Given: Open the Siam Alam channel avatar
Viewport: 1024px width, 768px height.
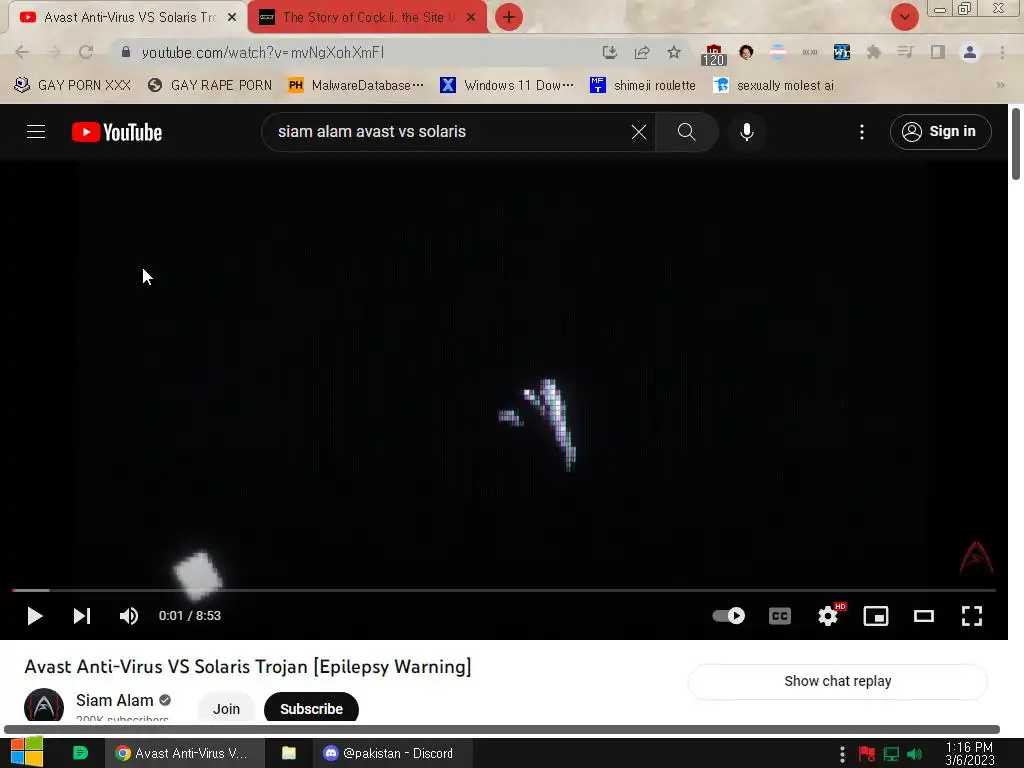Looking at the screenshot, I should tap(44, 705).
